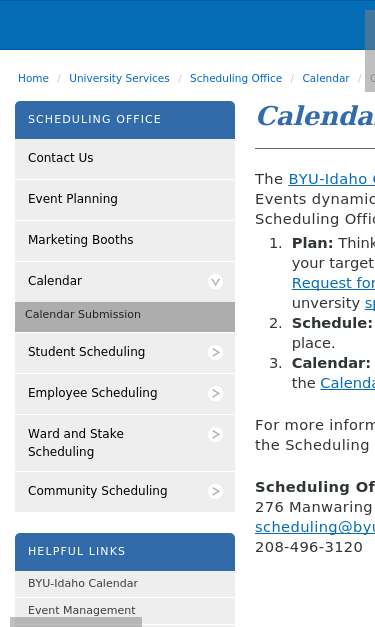Viewport: 375px width, 627px height.
Task: Open the Request form link
Action: (333, 283)
